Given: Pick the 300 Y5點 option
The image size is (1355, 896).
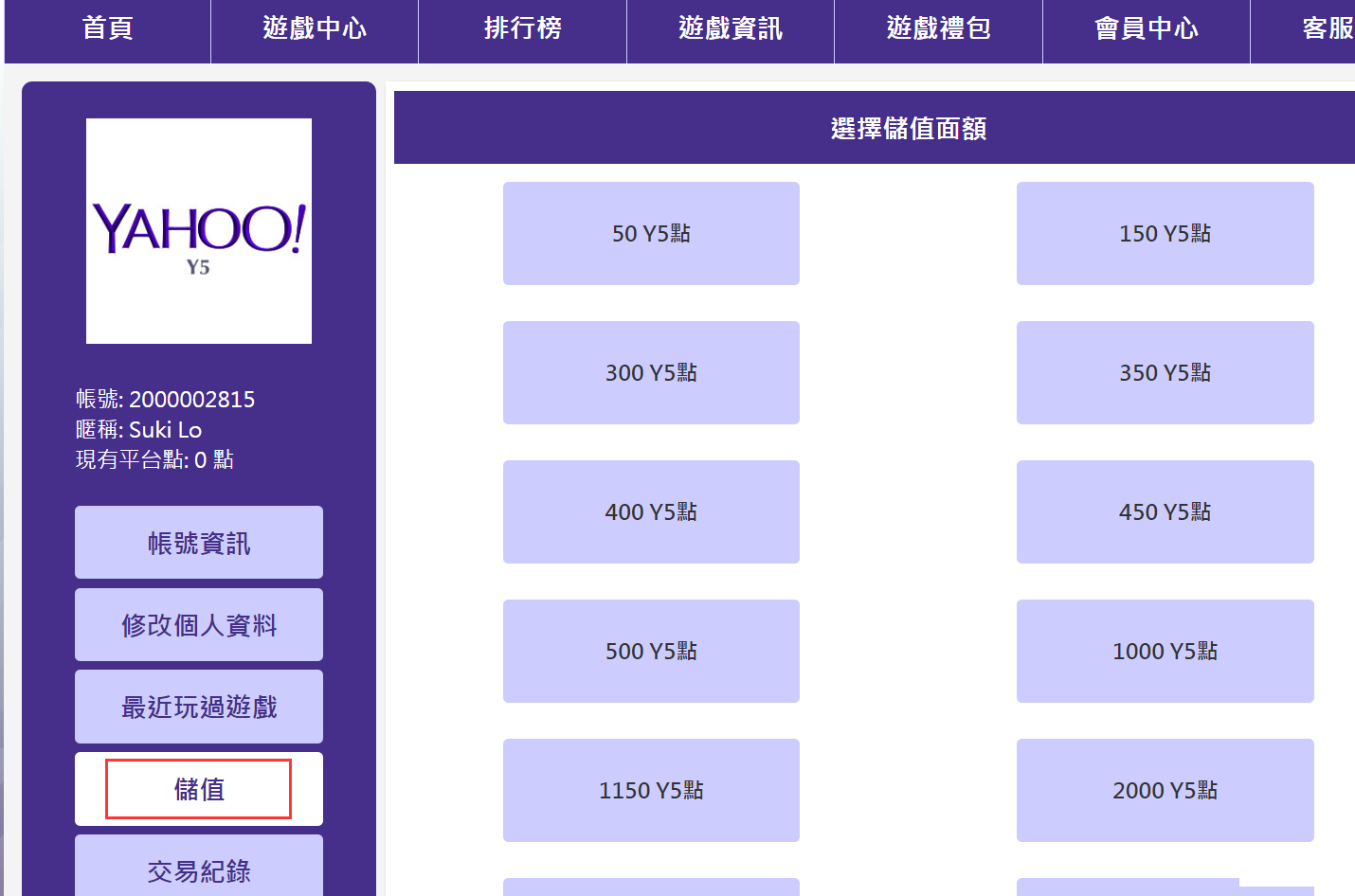Looking at the screenshot, I should pyautogui.click(x=651, y=372).
